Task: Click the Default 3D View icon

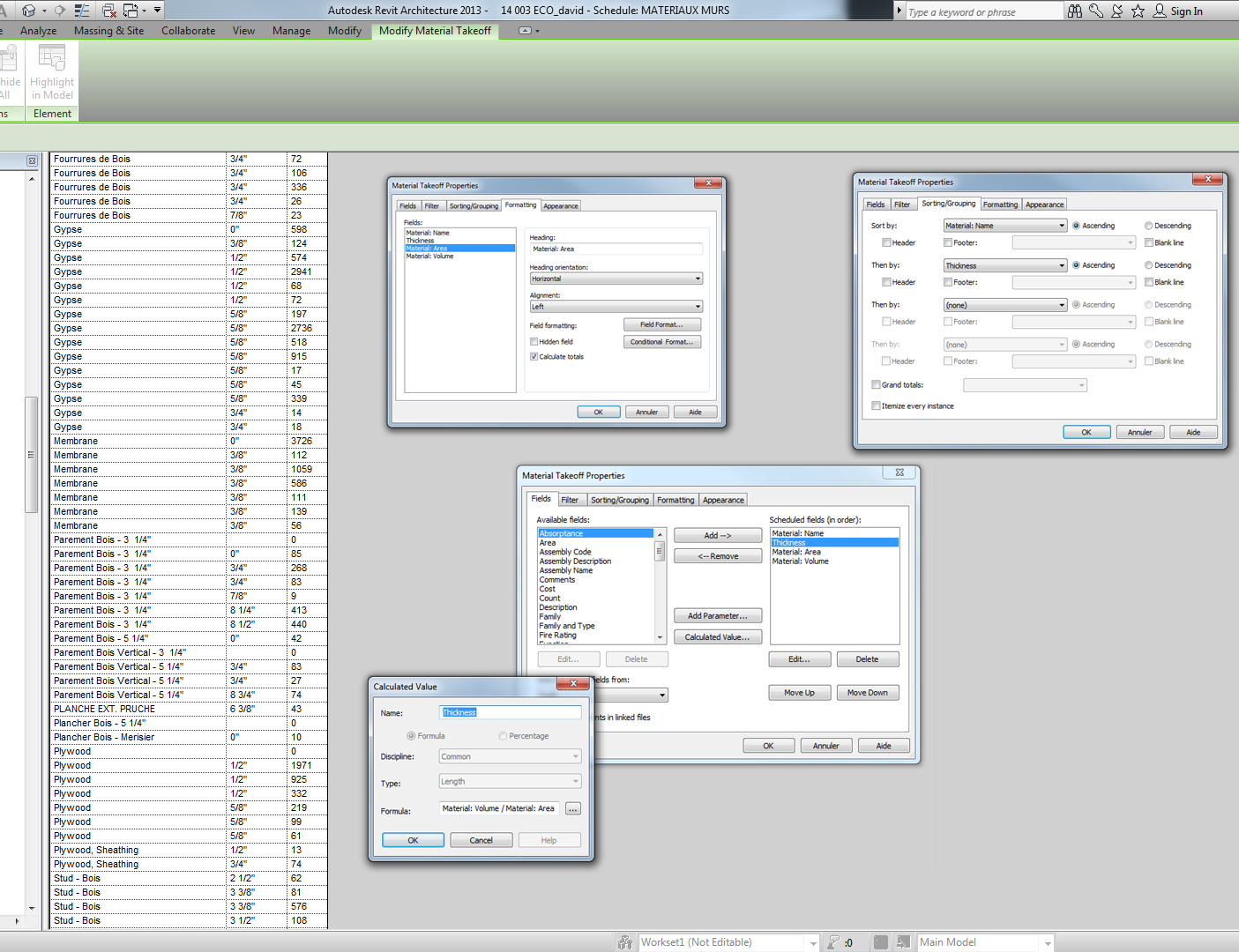Action: click(x=28, y=11)
